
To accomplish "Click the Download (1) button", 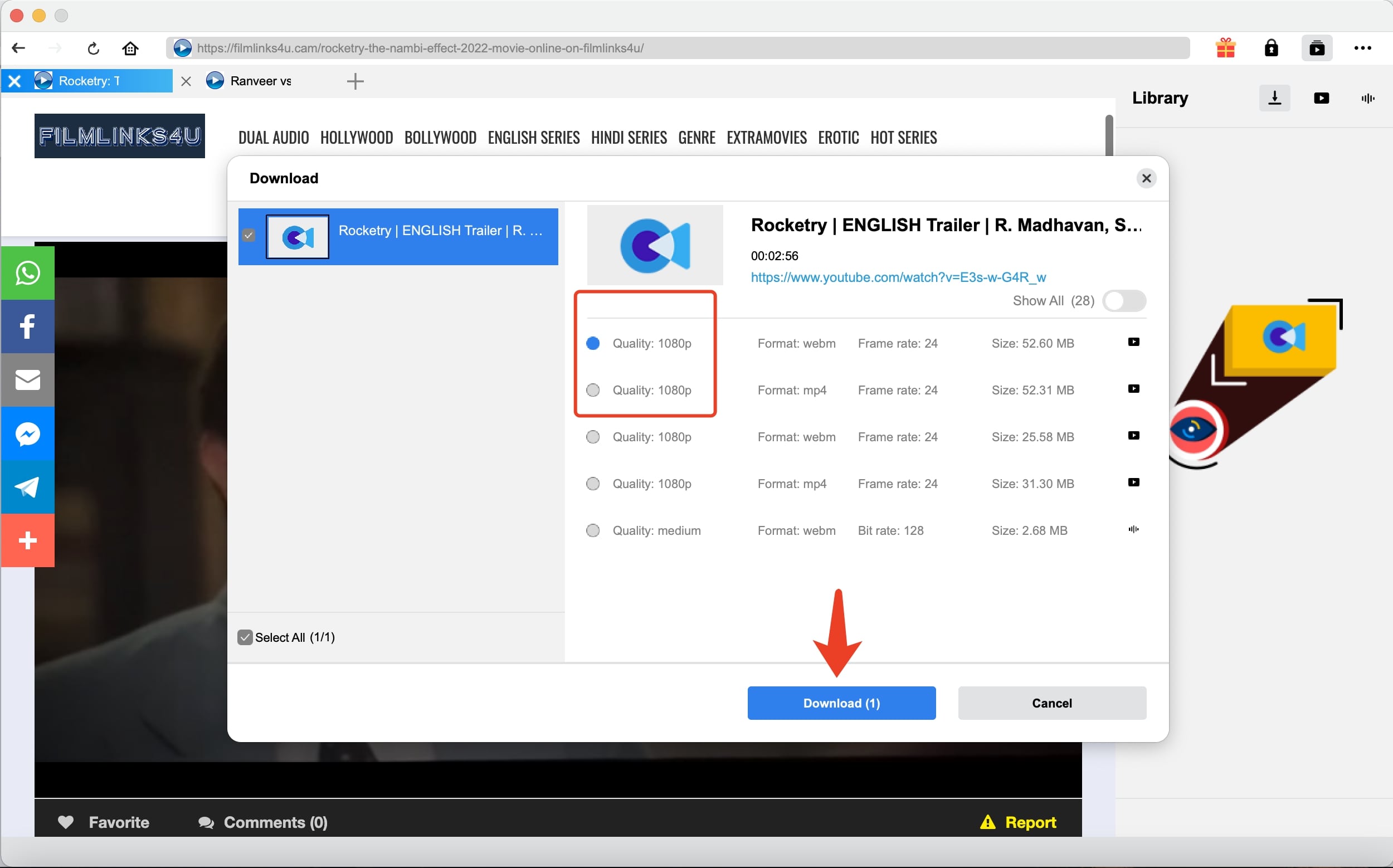I will click(841, 703).
